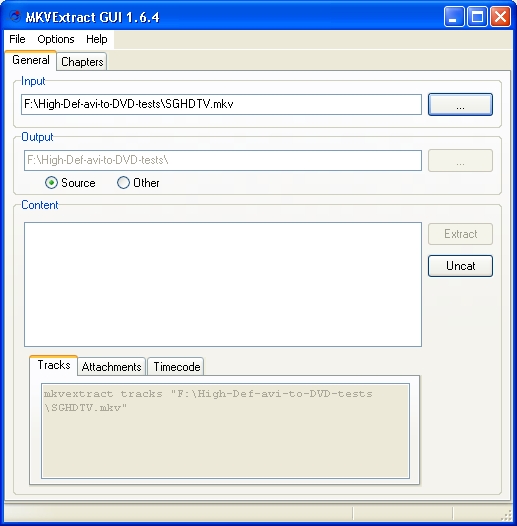Maximize the MKVExtract GUI window
This screenshot has width=517, height=526.
(477, 16)
